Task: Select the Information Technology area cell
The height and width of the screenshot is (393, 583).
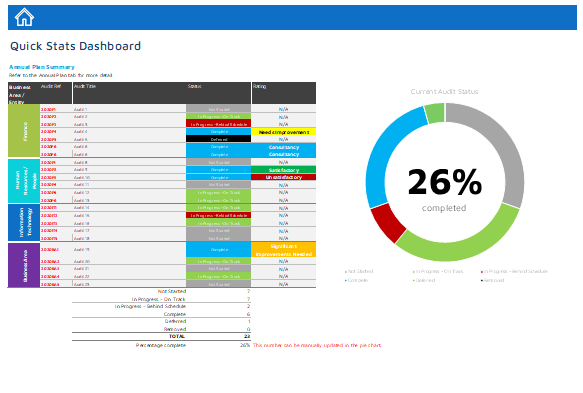Action: point(24,222)
